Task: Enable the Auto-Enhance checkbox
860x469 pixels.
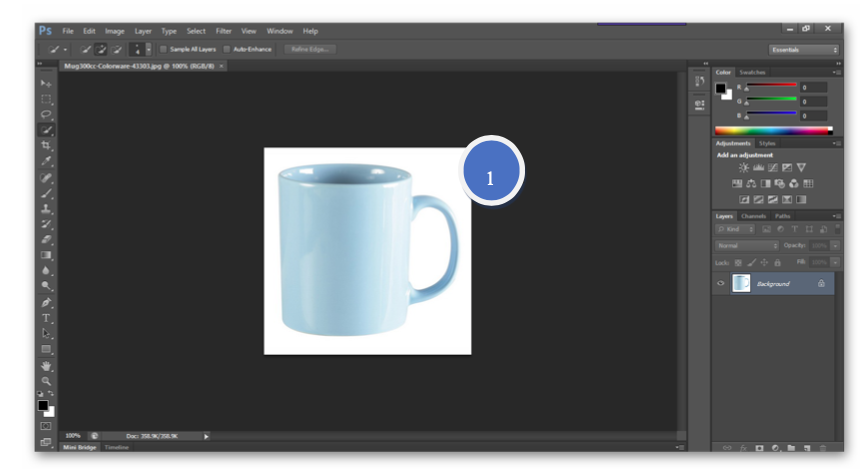Action: [227, 49]
